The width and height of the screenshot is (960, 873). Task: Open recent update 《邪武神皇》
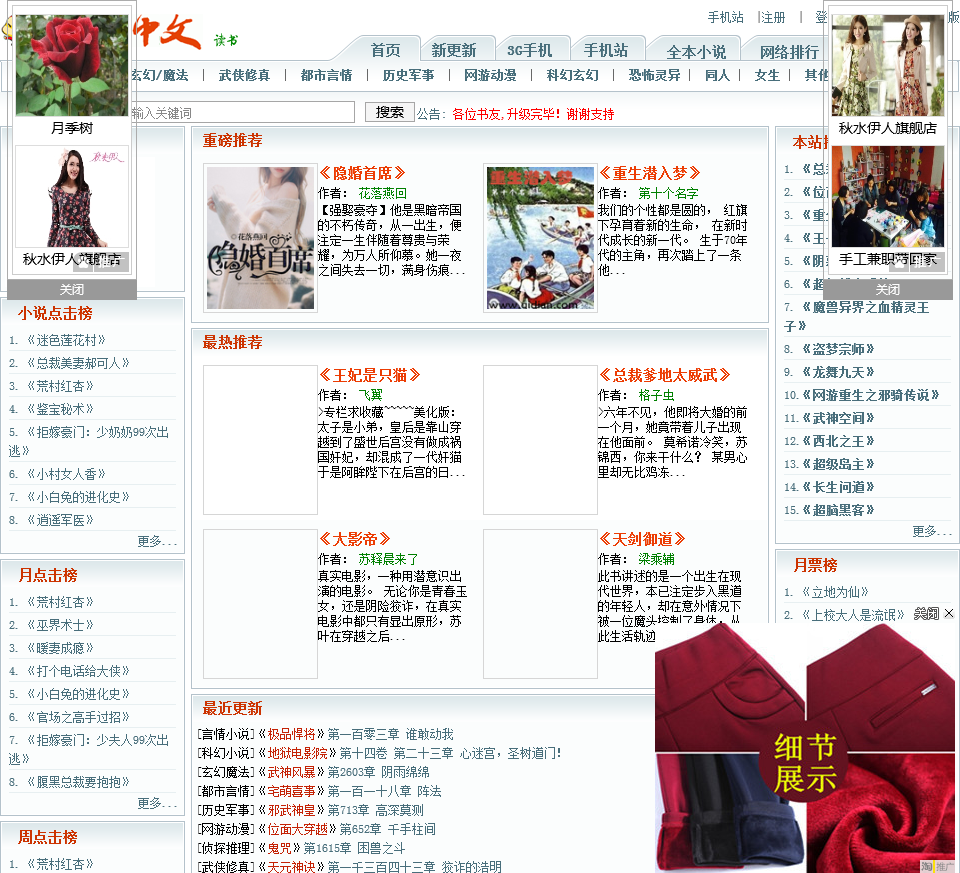[x=291, y=810]
